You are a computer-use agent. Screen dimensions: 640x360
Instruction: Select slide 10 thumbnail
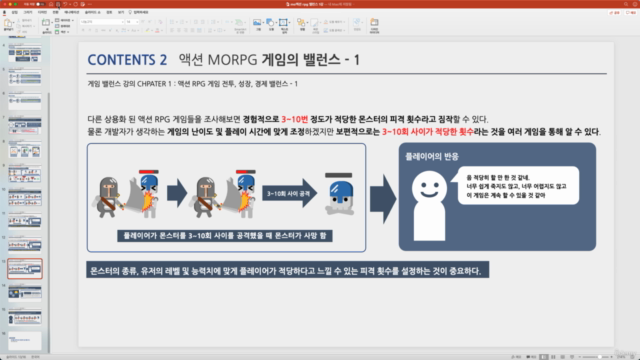[x=24, y=198]
